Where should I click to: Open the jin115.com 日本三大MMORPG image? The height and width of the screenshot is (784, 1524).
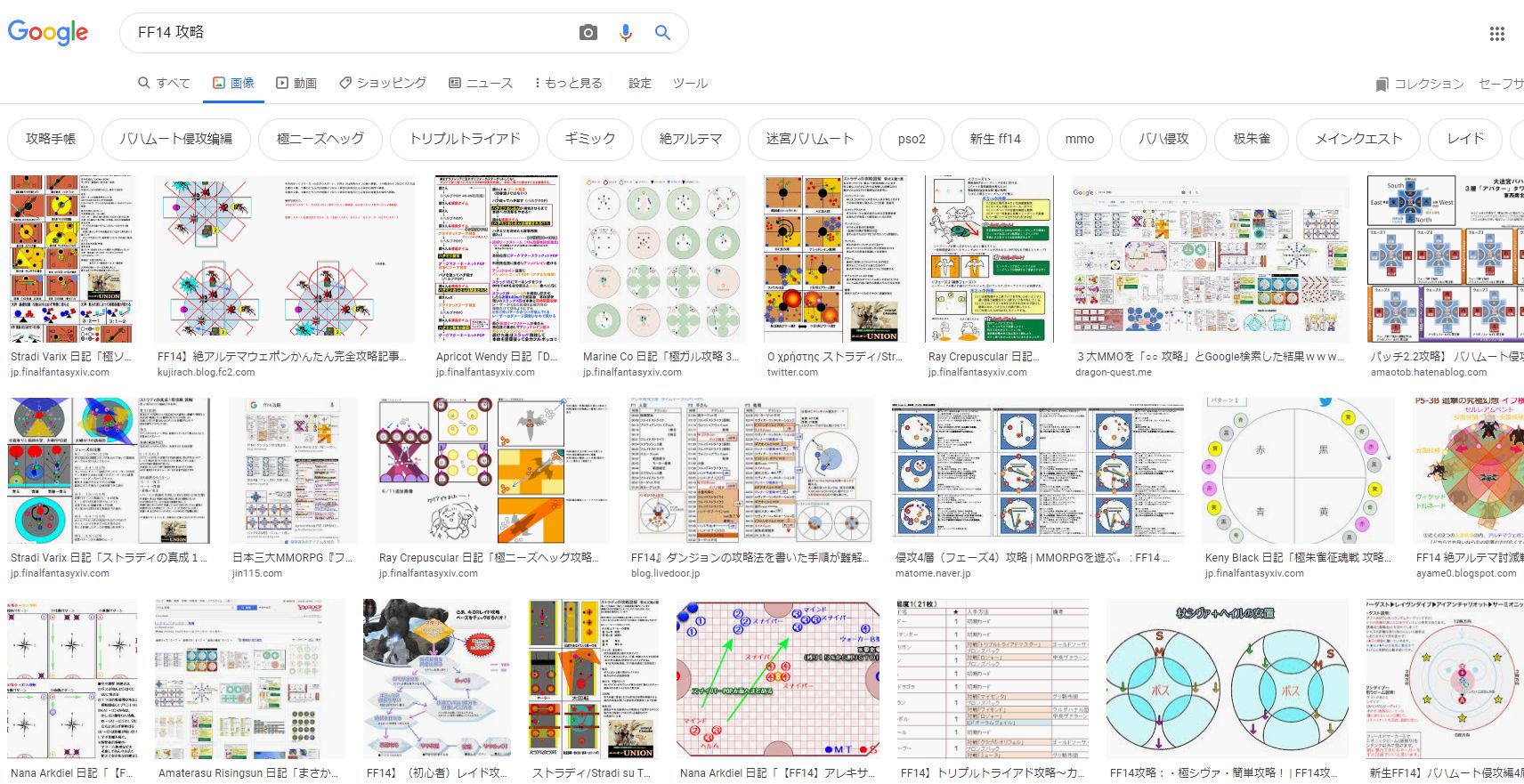293,471
